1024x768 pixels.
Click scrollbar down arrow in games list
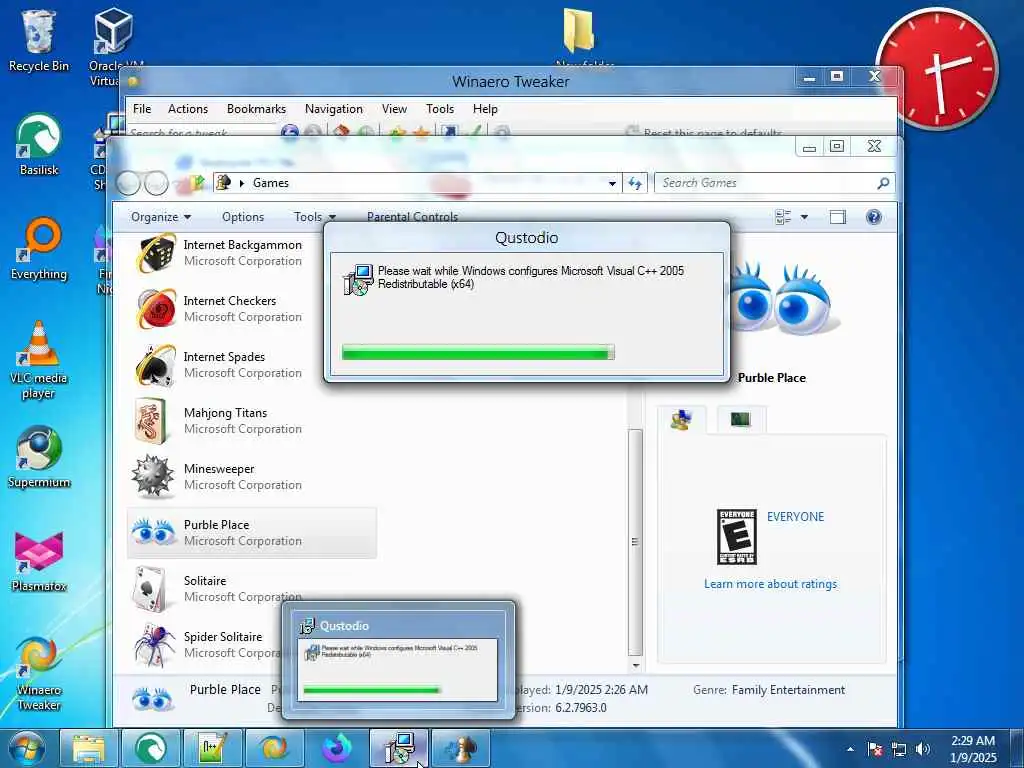[x=635, y=665]
